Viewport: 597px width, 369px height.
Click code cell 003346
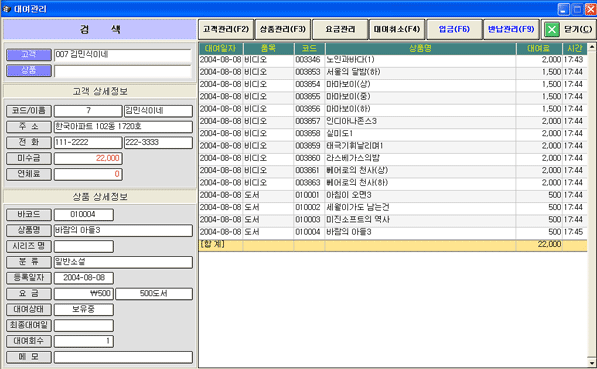[x=308, y=60]
